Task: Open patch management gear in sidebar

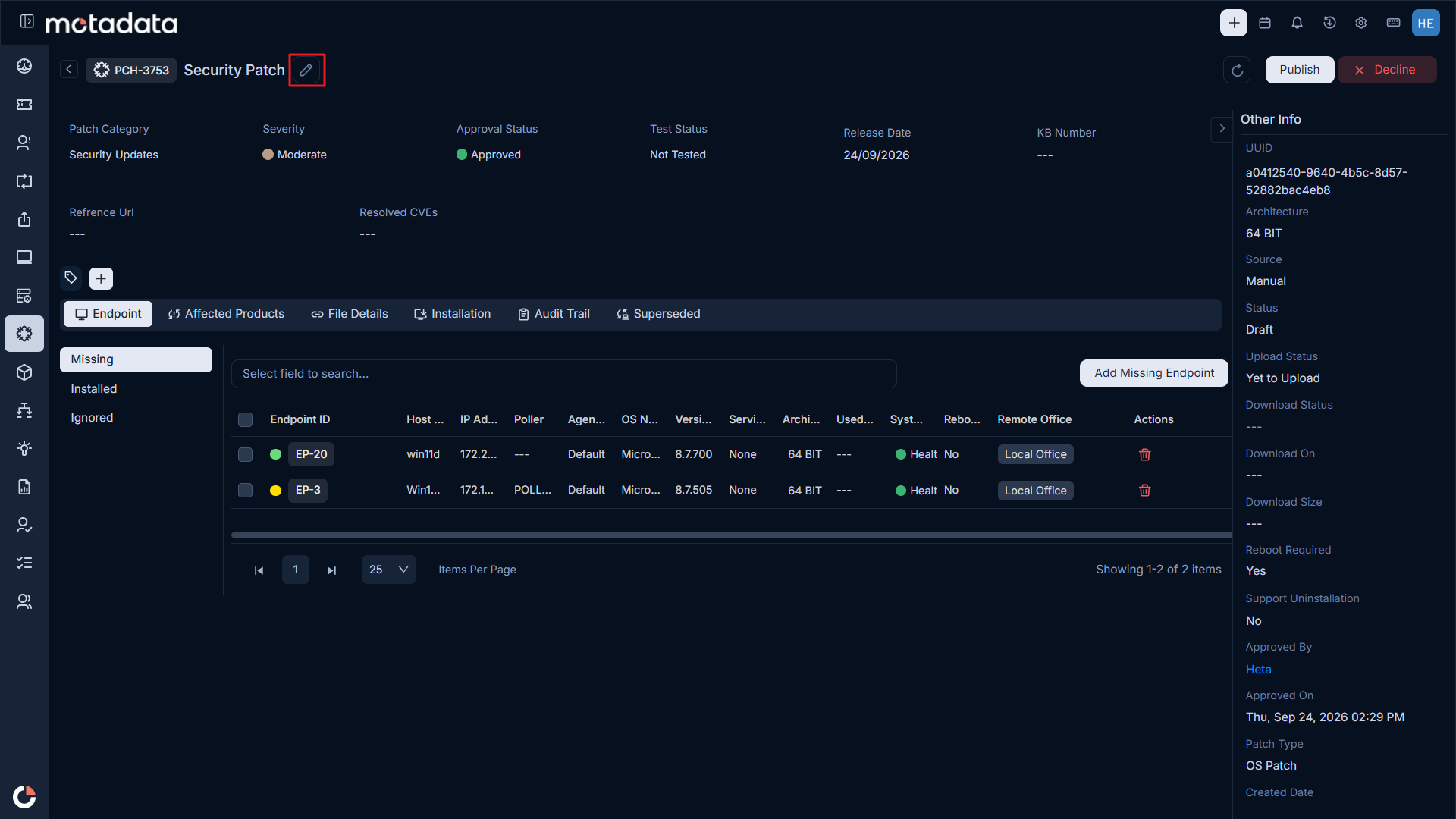Action: pos(24,334)
